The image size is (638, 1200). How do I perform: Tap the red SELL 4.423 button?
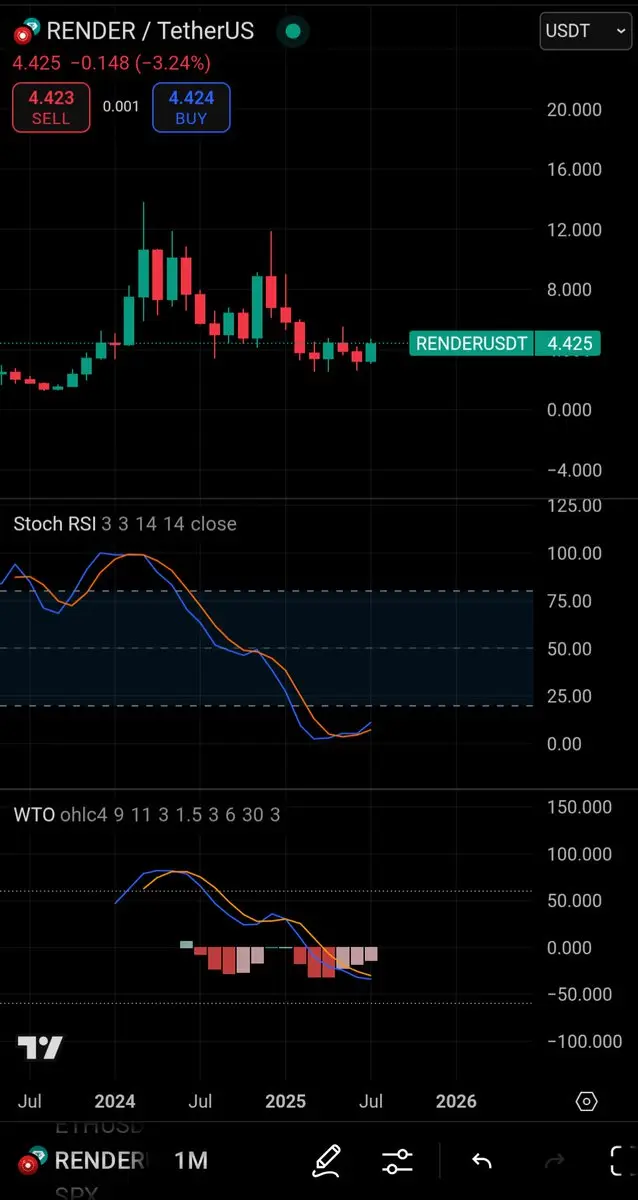51,108
